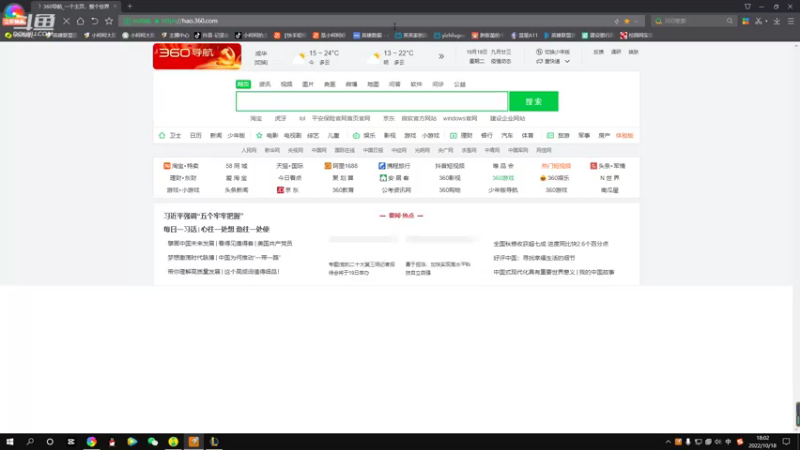
Task: Open the 头条·军情 site link
Action: point(608,166)
